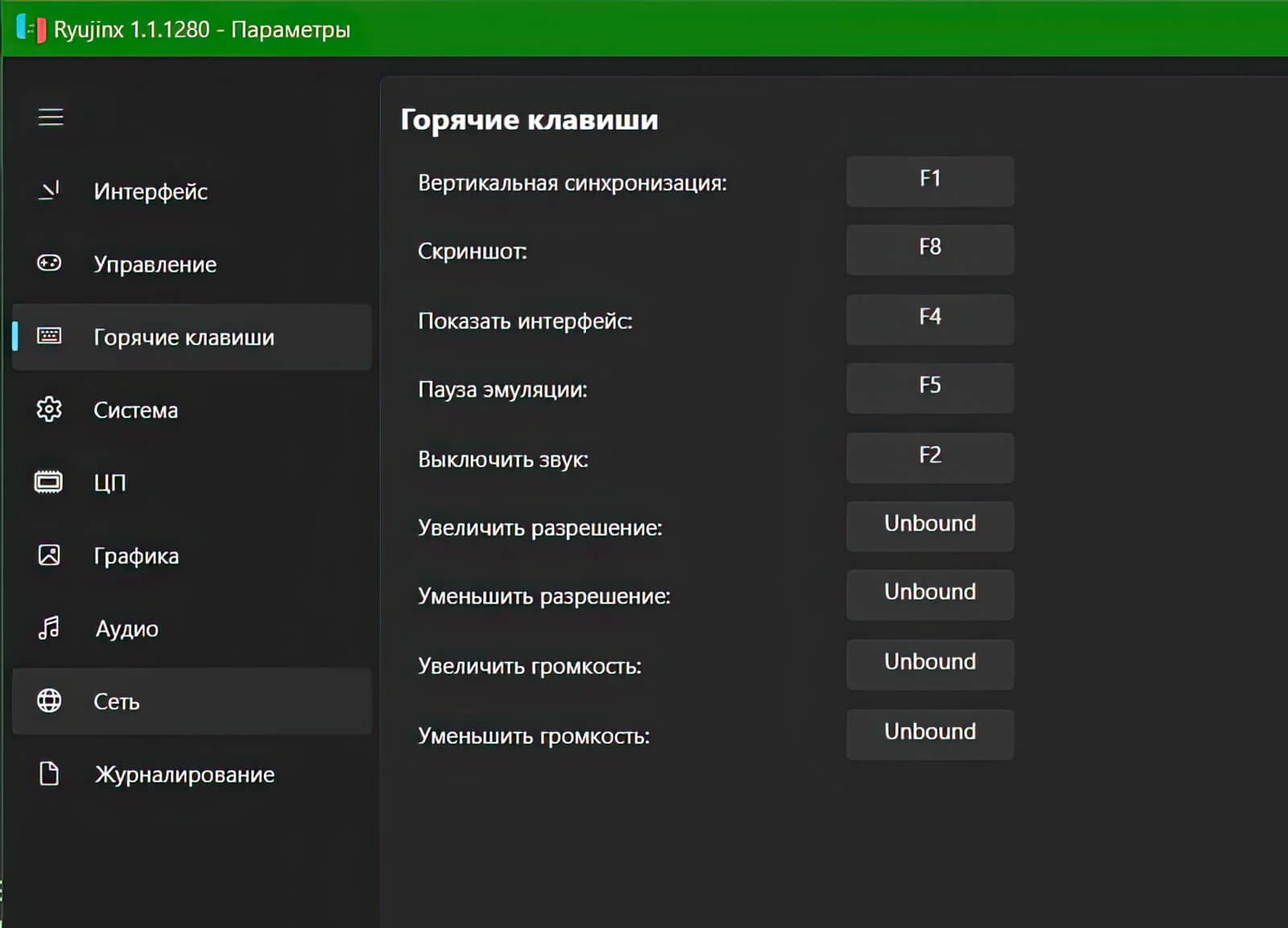Click the gear icon for Система
The image size is (1288, 928).
(x=49, y=409)
